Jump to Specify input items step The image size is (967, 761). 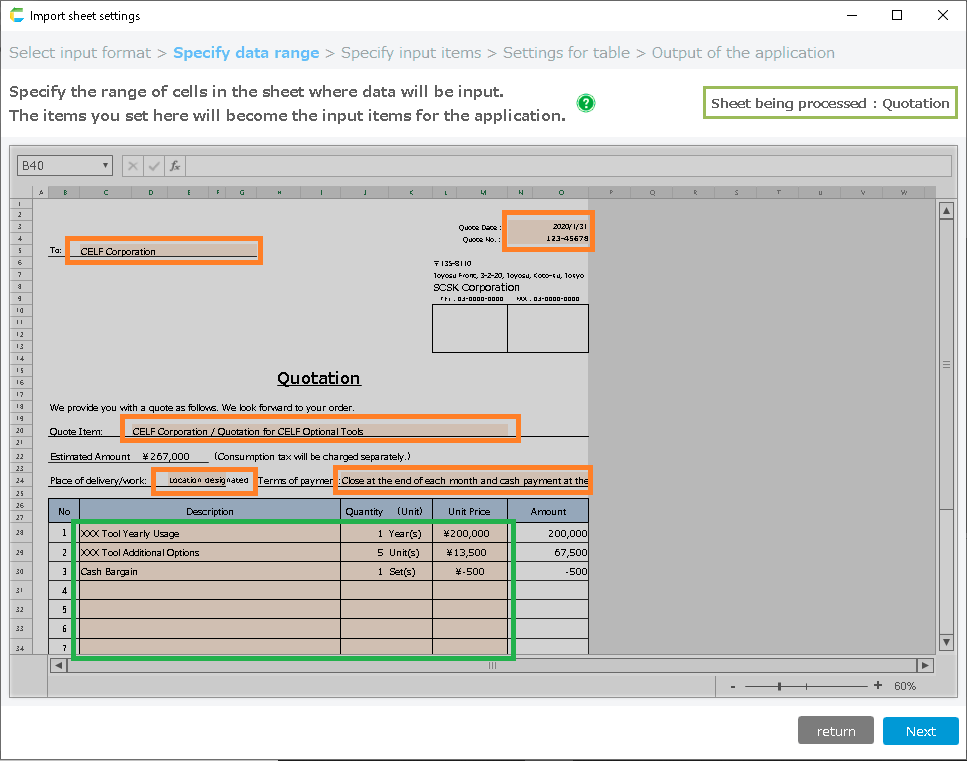coord(411,53)
